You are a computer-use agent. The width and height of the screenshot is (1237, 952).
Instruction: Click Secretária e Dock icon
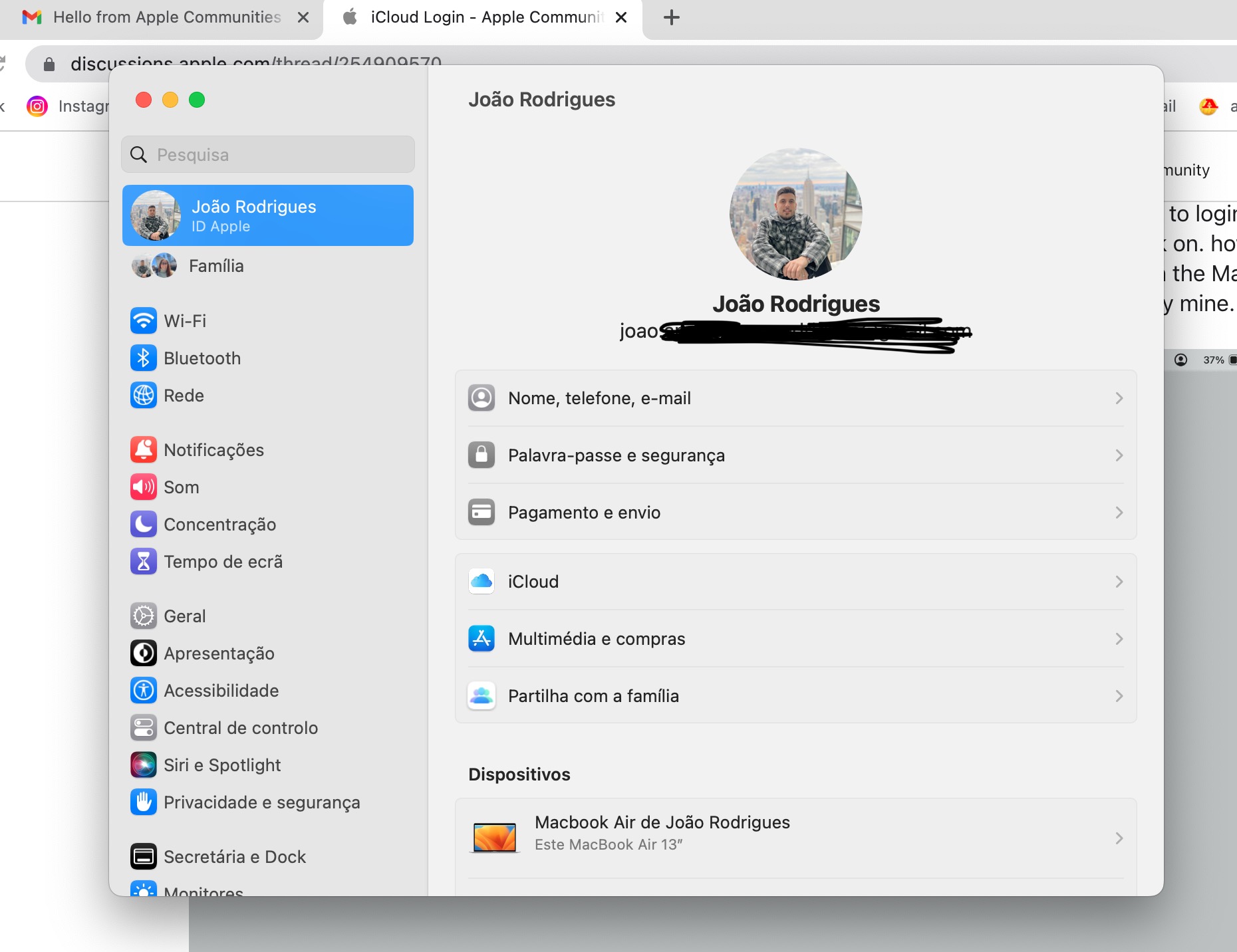point(144,857)
